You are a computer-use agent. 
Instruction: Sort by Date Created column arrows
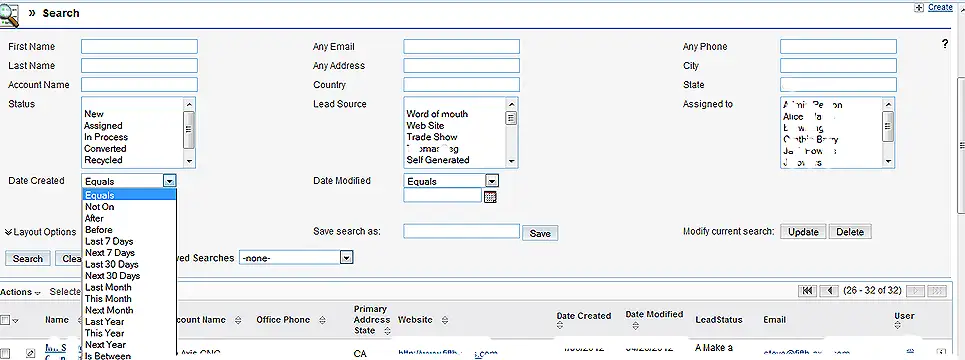coord(560,326)
